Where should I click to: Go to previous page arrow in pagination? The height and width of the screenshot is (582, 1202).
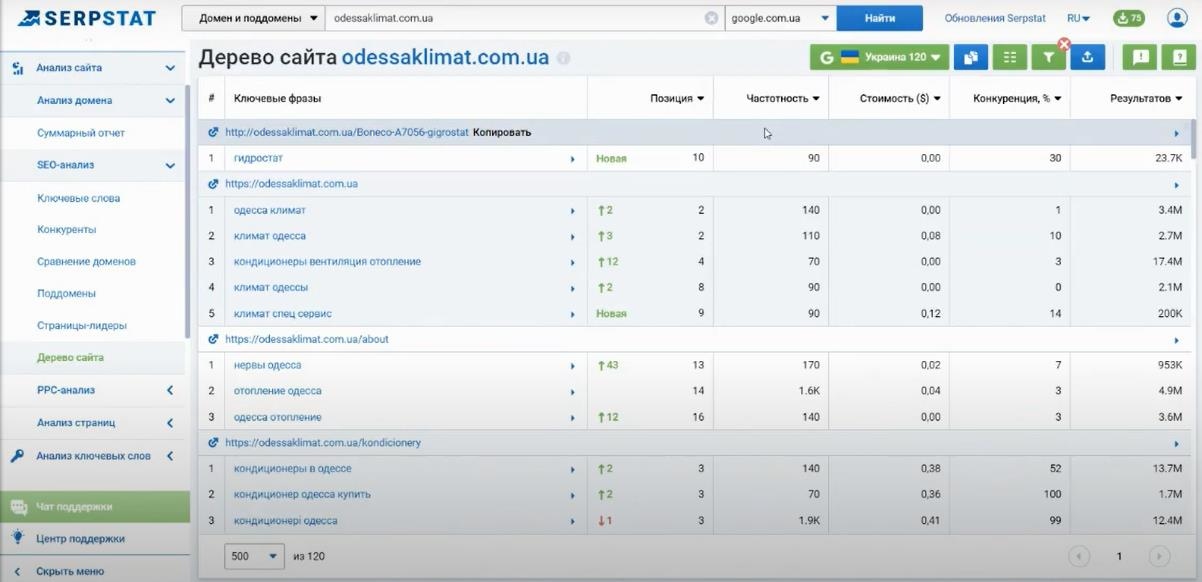pos(1079,556)
